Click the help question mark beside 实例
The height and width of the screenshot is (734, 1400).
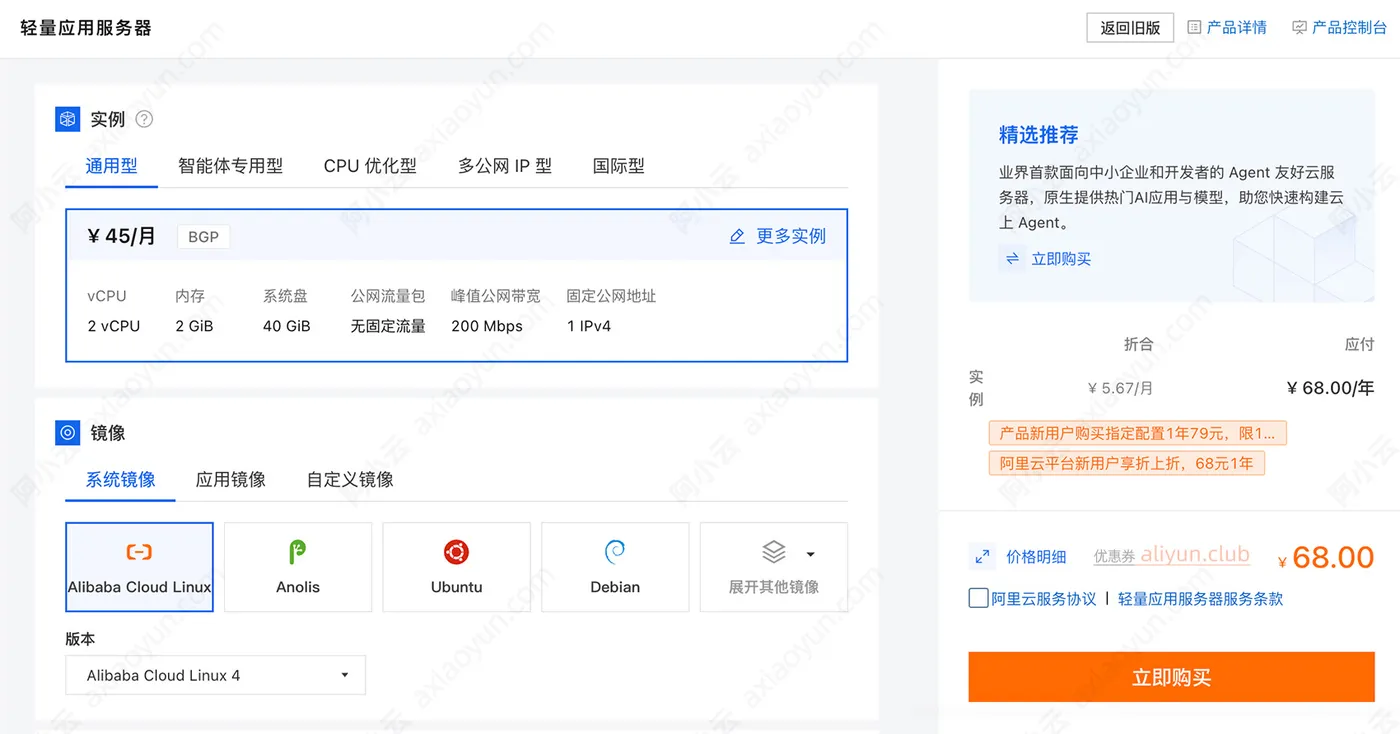click(x=144, y=119)
